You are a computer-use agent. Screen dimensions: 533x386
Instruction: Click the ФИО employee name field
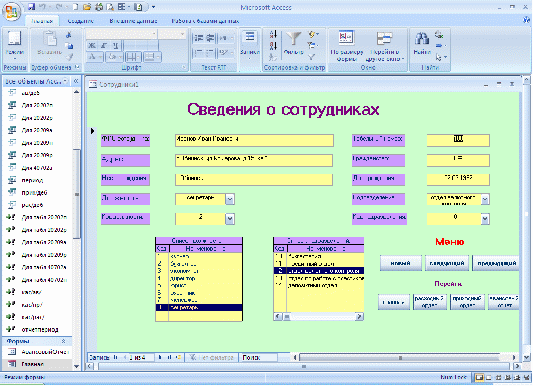click(x=254, y=140)
